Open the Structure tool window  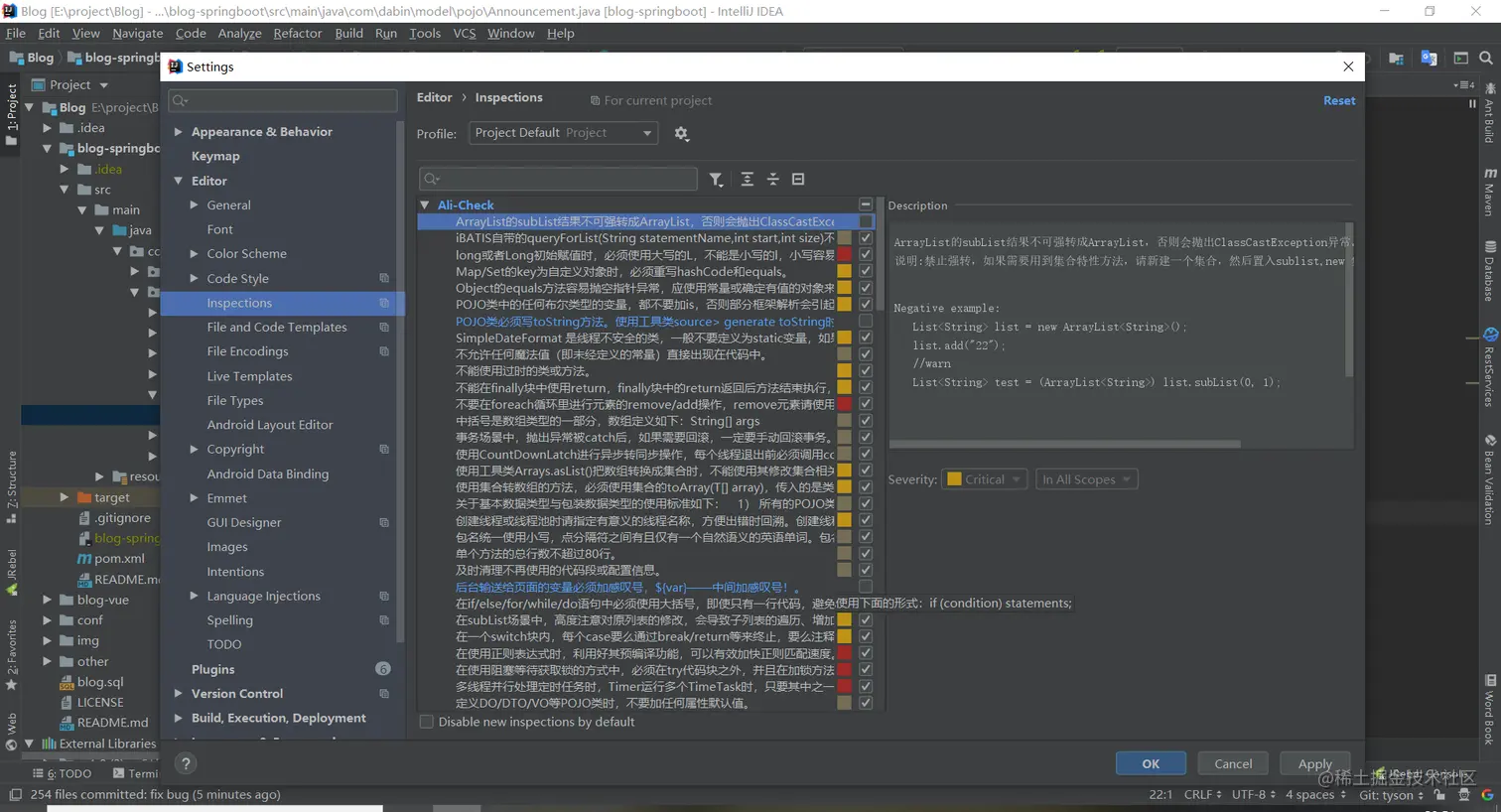(x=12, y=486)
